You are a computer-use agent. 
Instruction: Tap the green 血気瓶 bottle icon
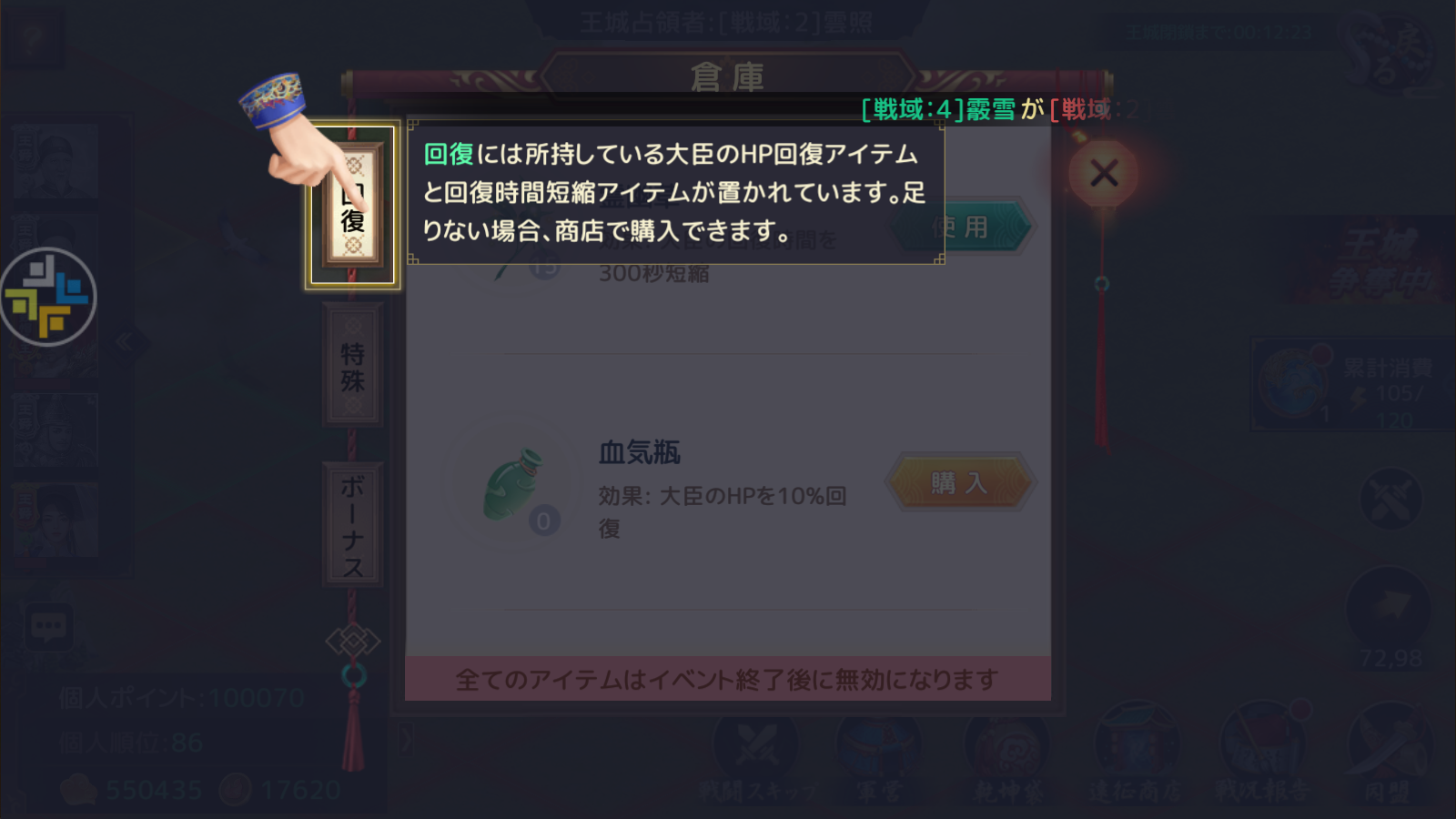click(x=514, y=485)
